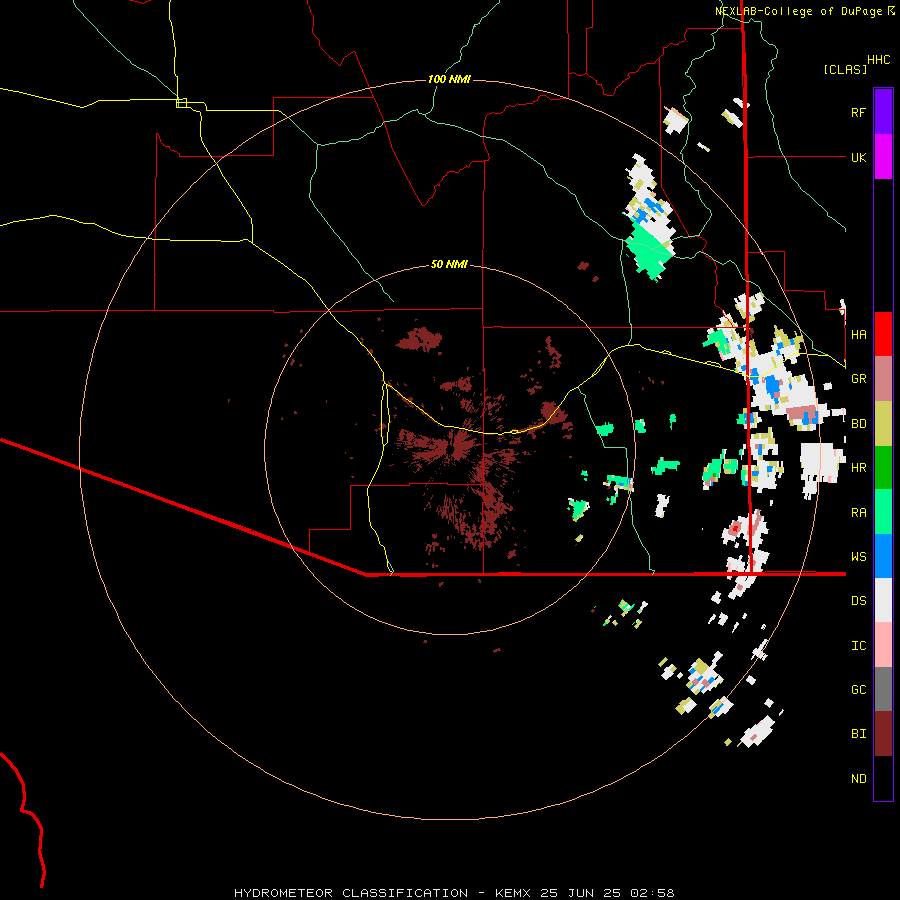Click the 50 NMI range ring label
900x900 pixels.
449,264
